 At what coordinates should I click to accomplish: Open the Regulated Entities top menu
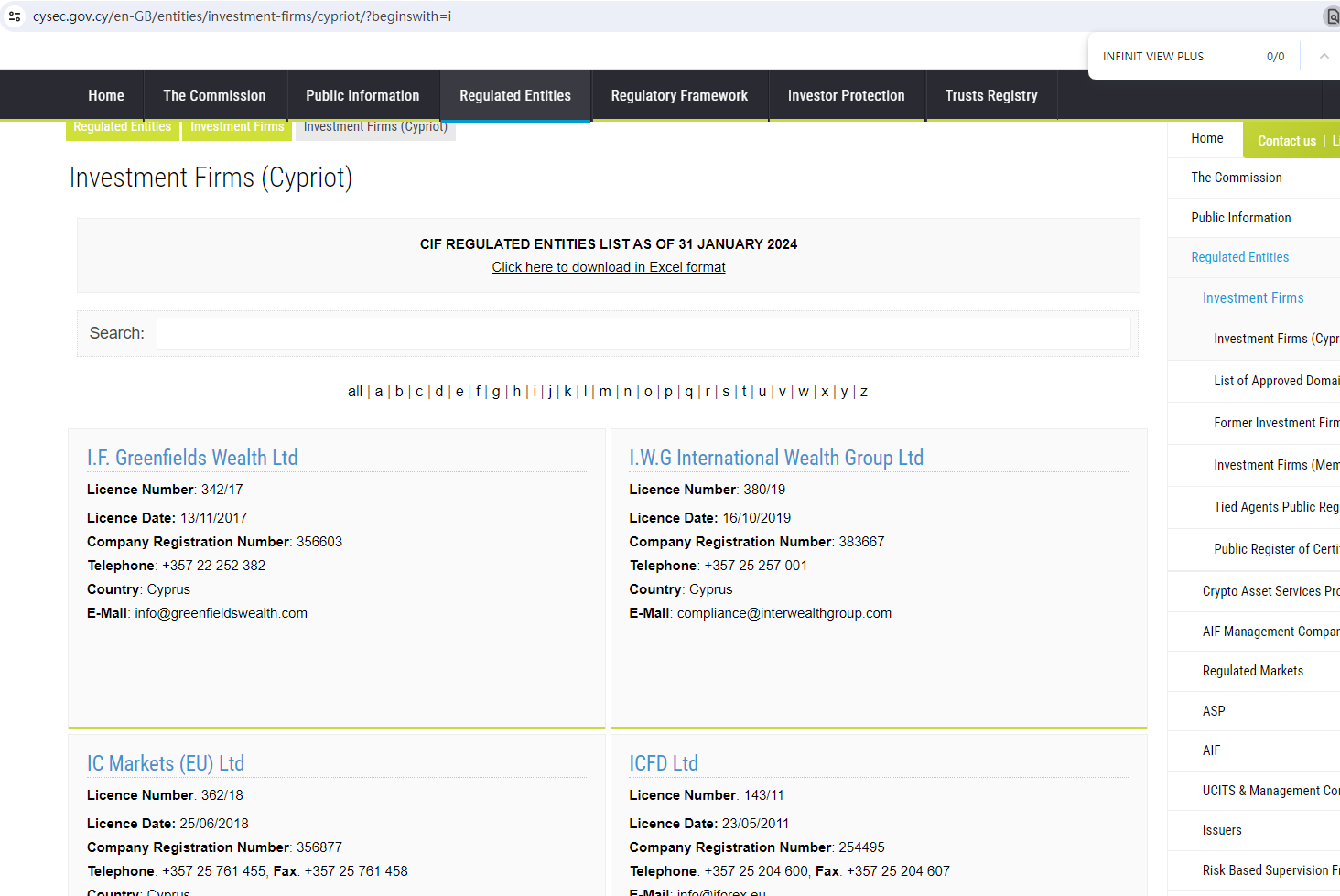[x=514, y=95]
